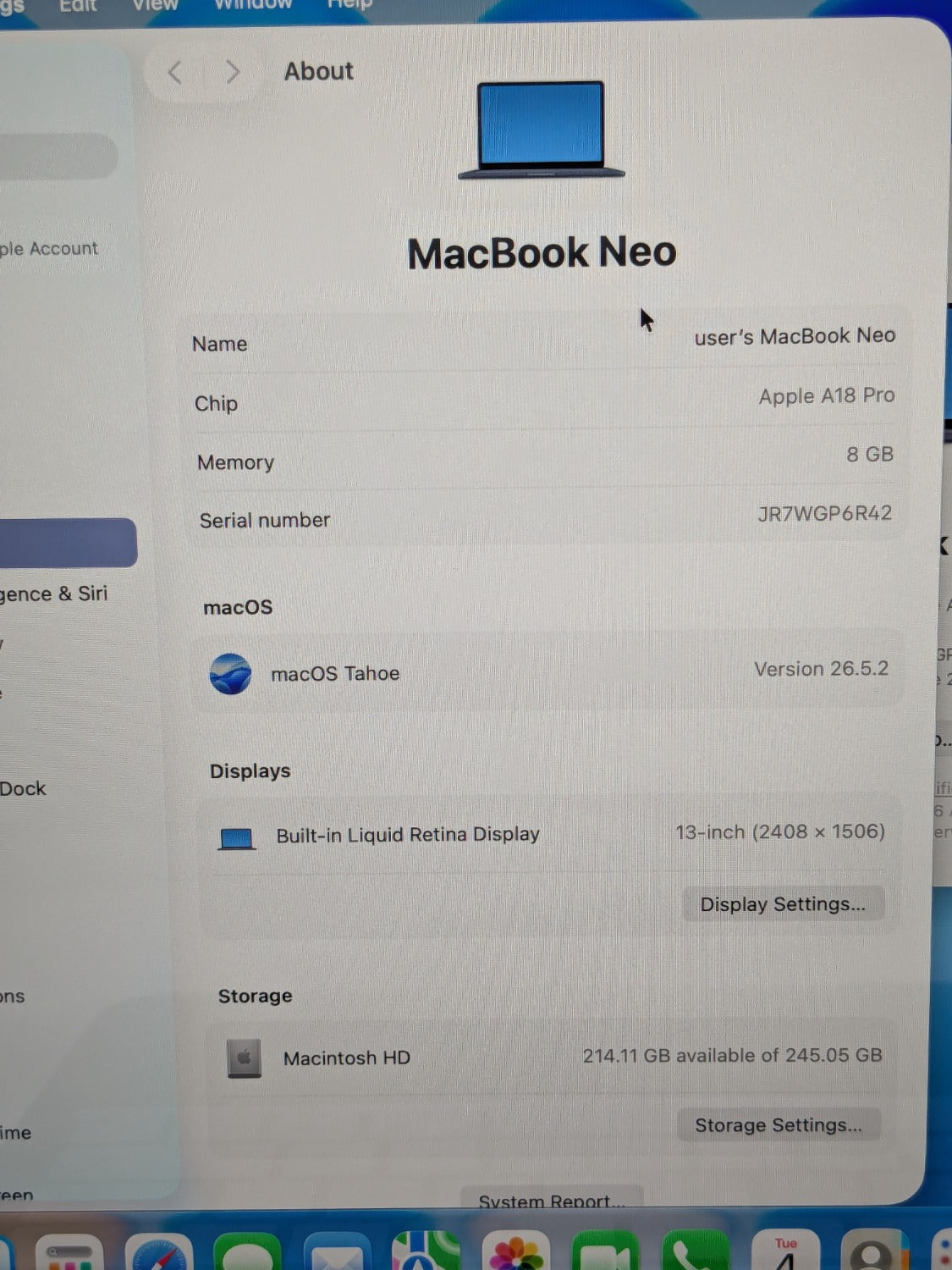This screenshot has height=1270, width=952.
Task: Click the Apple A18 Pro chip value
Action: [827, 396]
